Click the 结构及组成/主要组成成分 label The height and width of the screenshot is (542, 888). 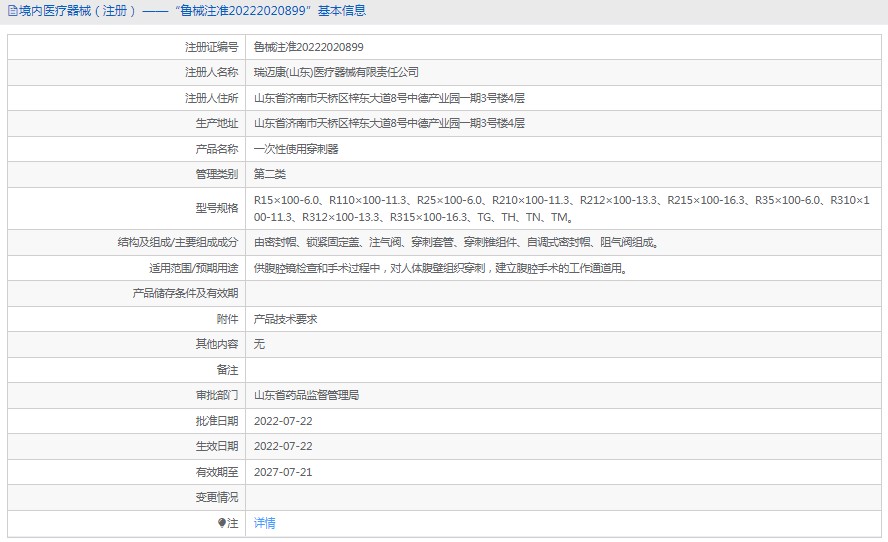point(178,242)
